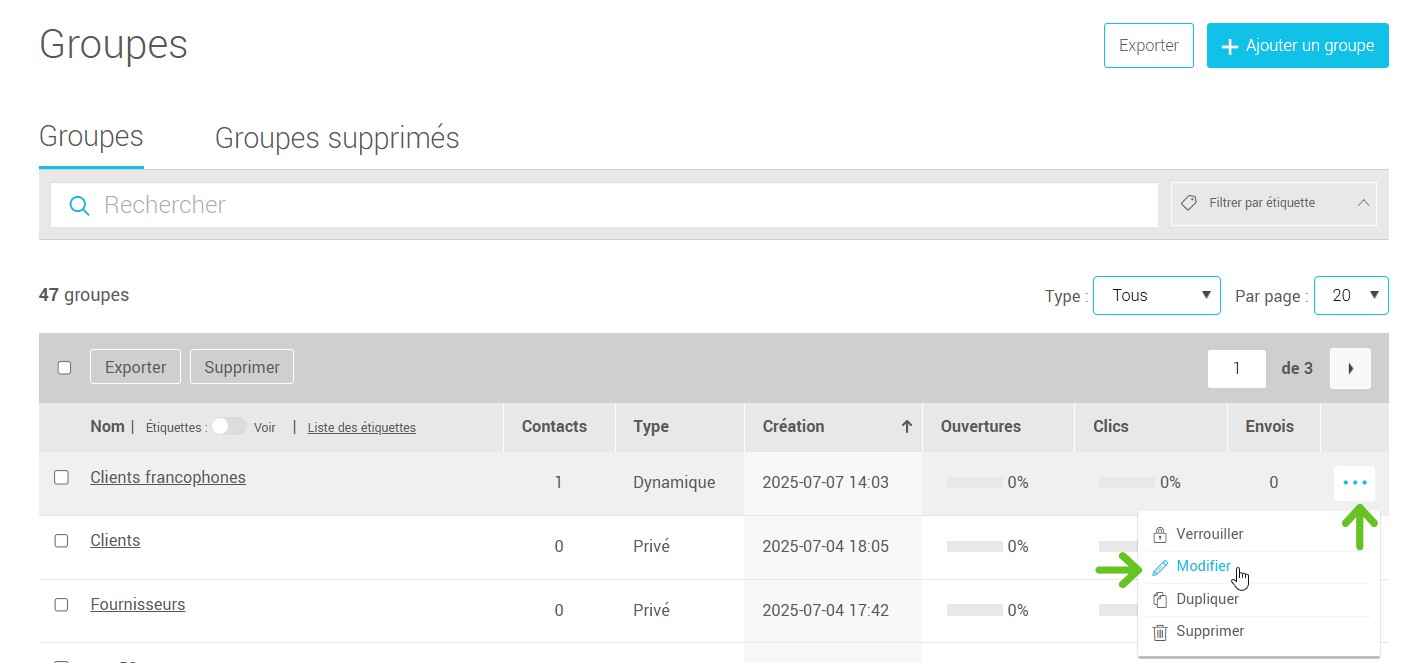Click the copy icon beside Dupliquer

pos(1160,600)
